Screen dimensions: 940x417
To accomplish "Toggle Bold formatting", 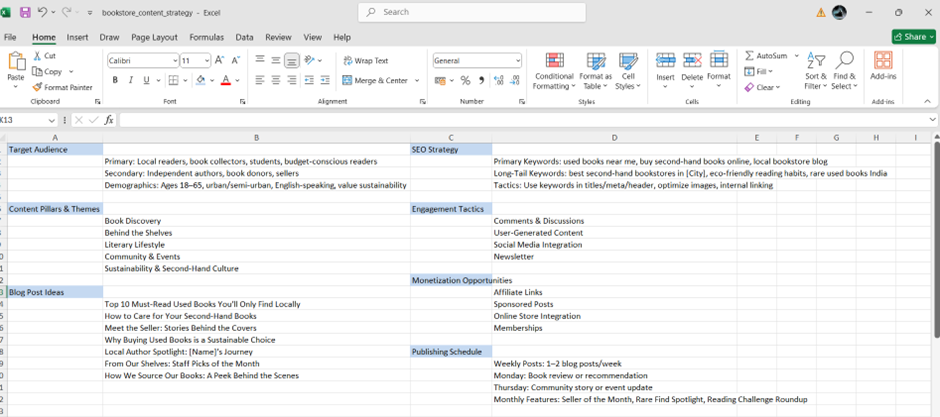I will tap(115, 80).
